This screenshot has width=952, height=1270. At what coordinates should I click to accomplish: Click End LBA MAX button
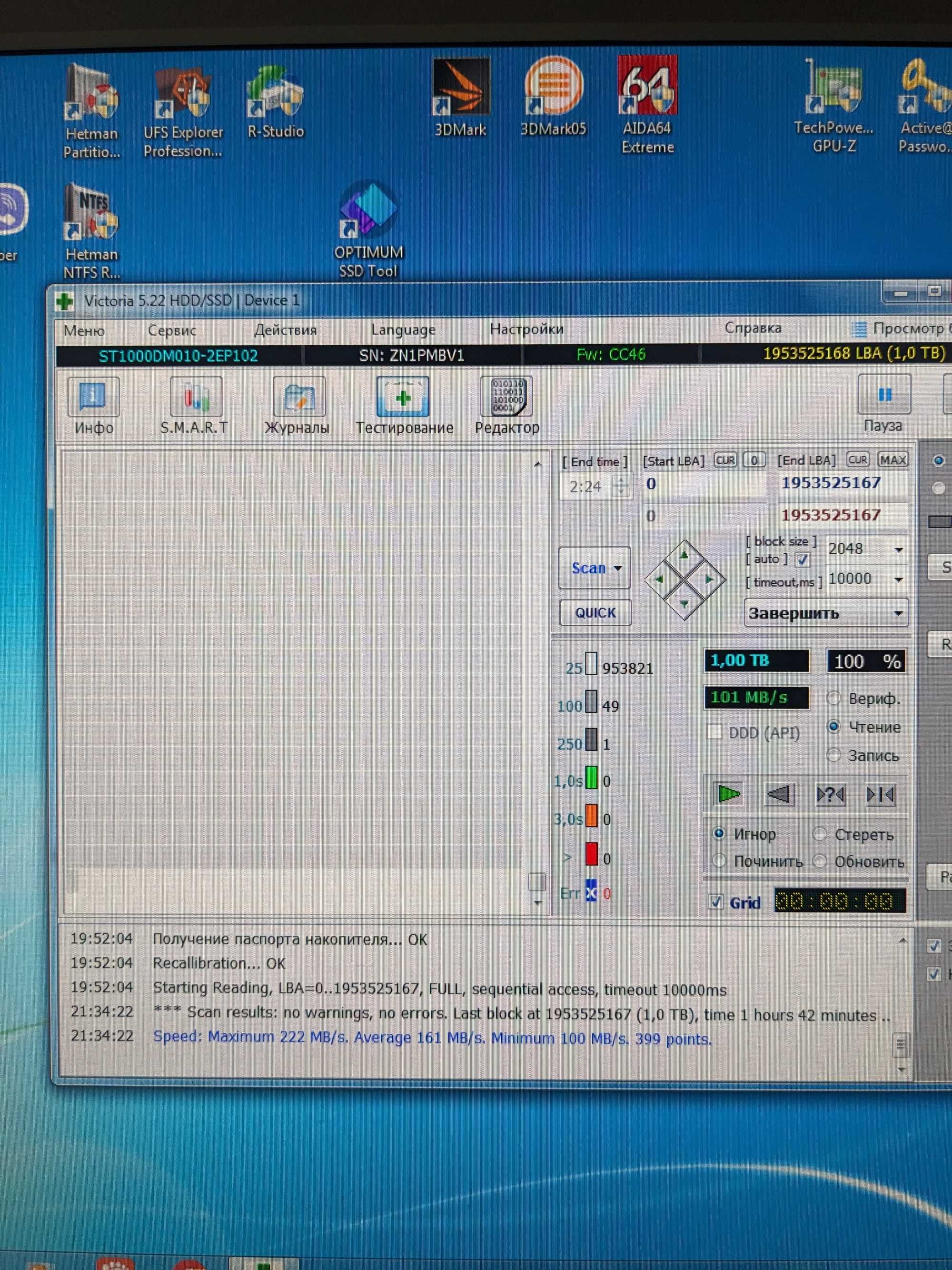click(x=893, y=460)
